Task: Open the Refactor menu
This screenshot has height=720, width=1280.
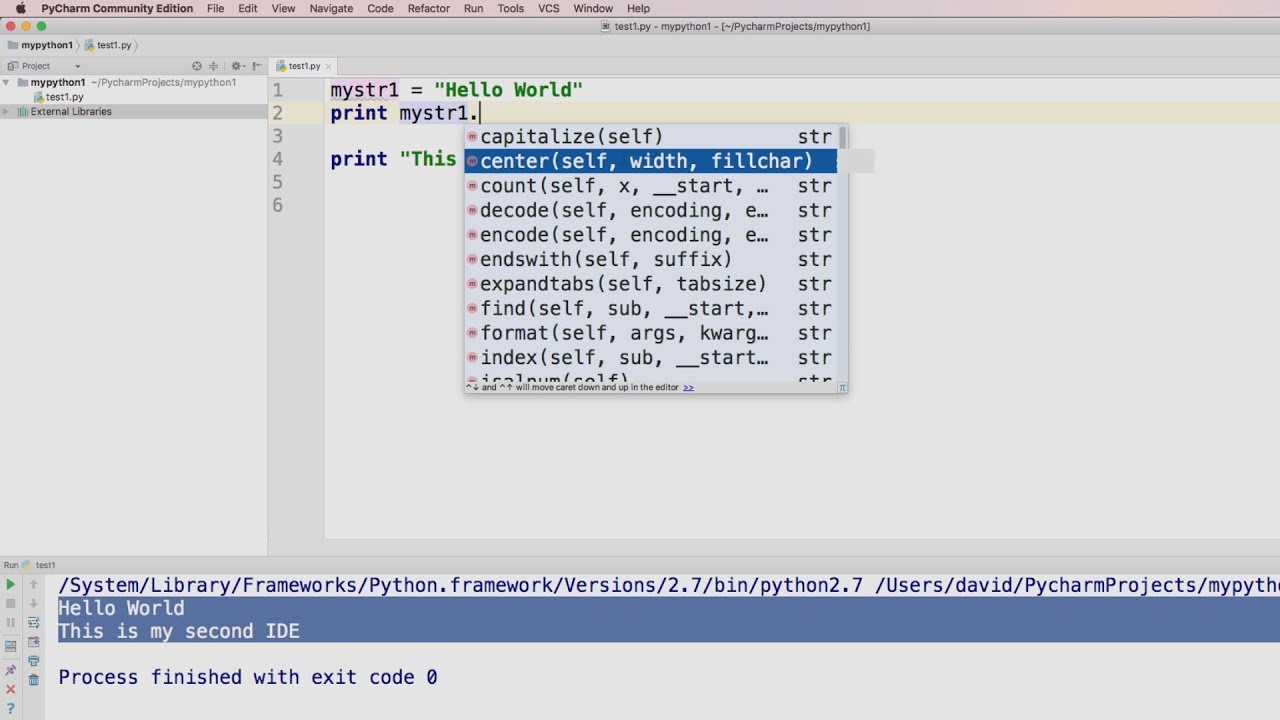Action: point(429,8)
